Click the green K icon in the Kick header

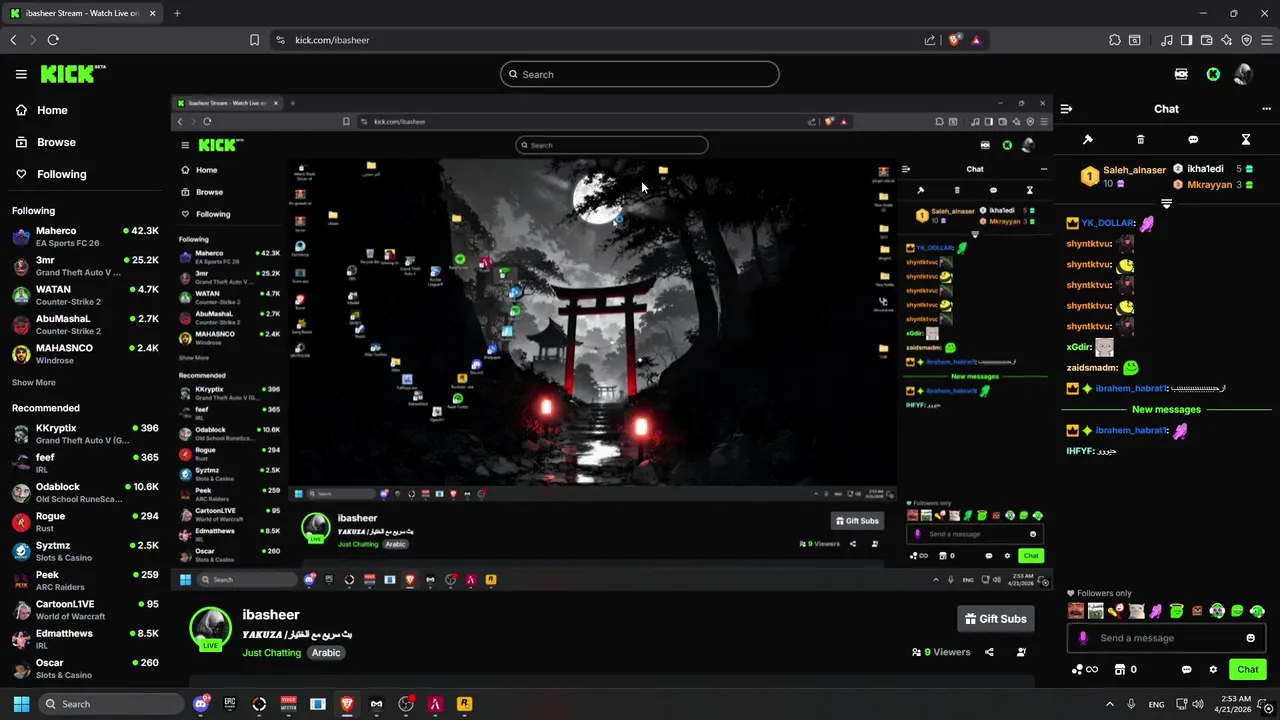coord(1213,74)
